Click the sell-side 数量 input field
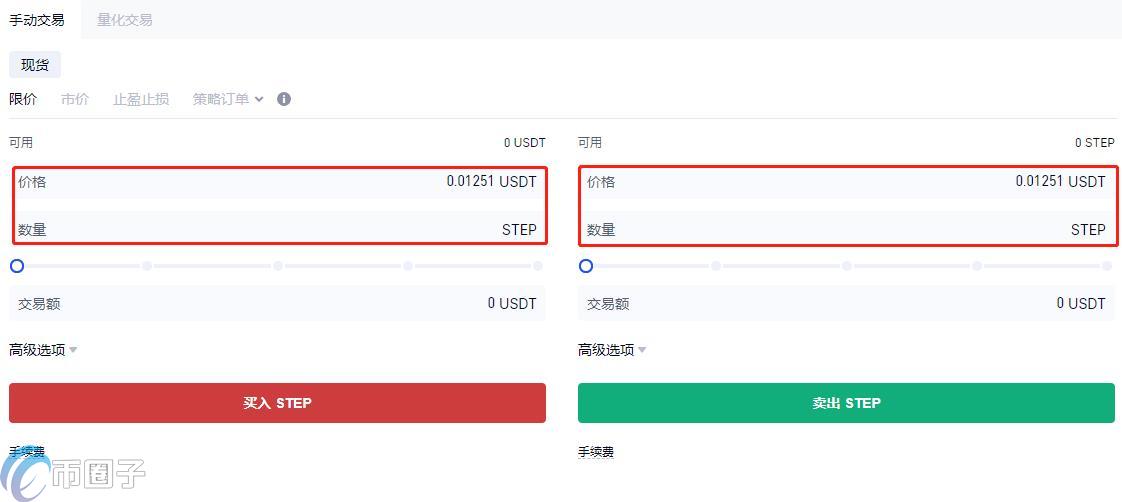 coord(847,230)
